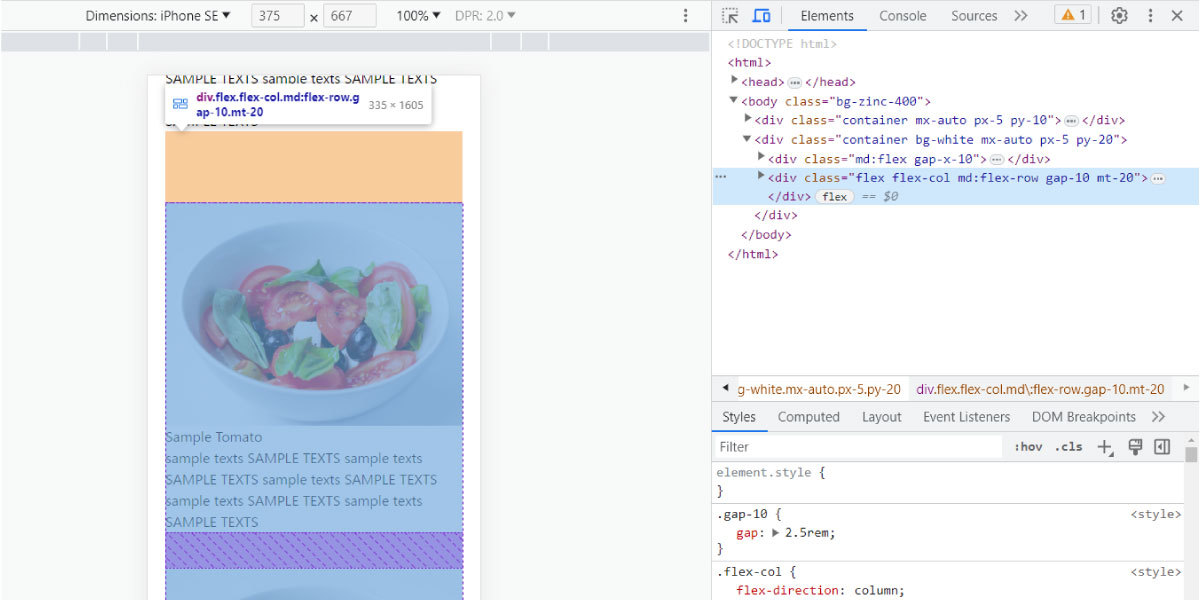This screenshot has width=1200, height=600.
Task: Open the Dimensions iPhone SE dropdown
Action: (x=158, y=15)
